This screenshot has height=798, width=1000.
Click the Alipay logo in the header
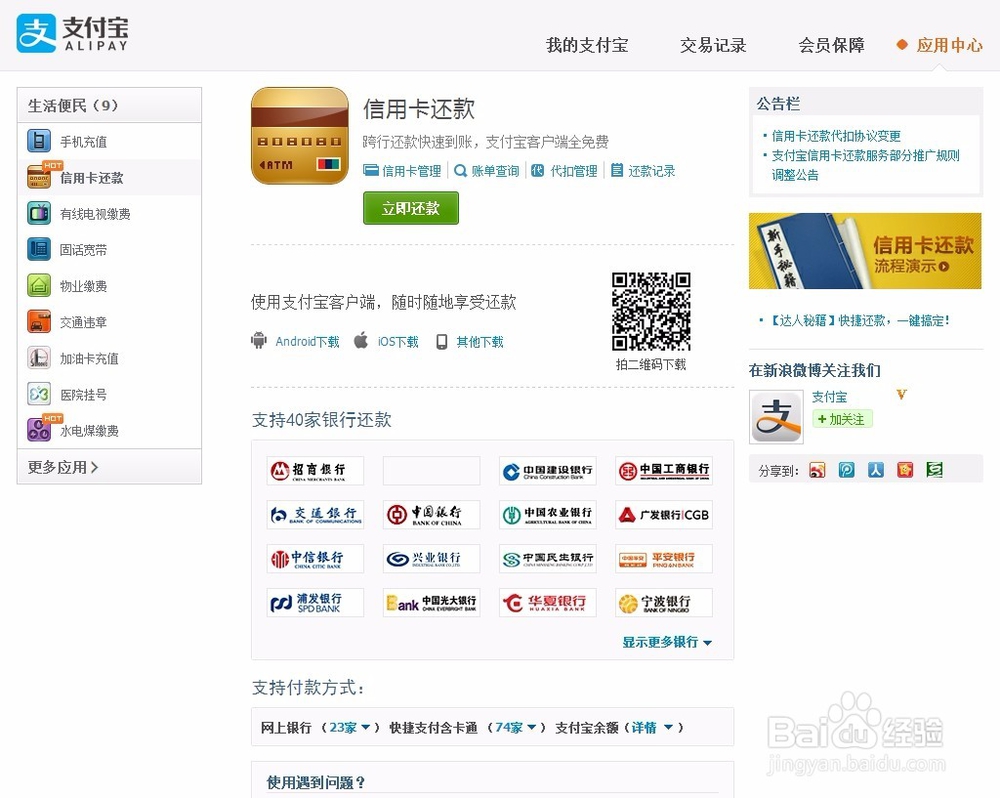point(72,33)
